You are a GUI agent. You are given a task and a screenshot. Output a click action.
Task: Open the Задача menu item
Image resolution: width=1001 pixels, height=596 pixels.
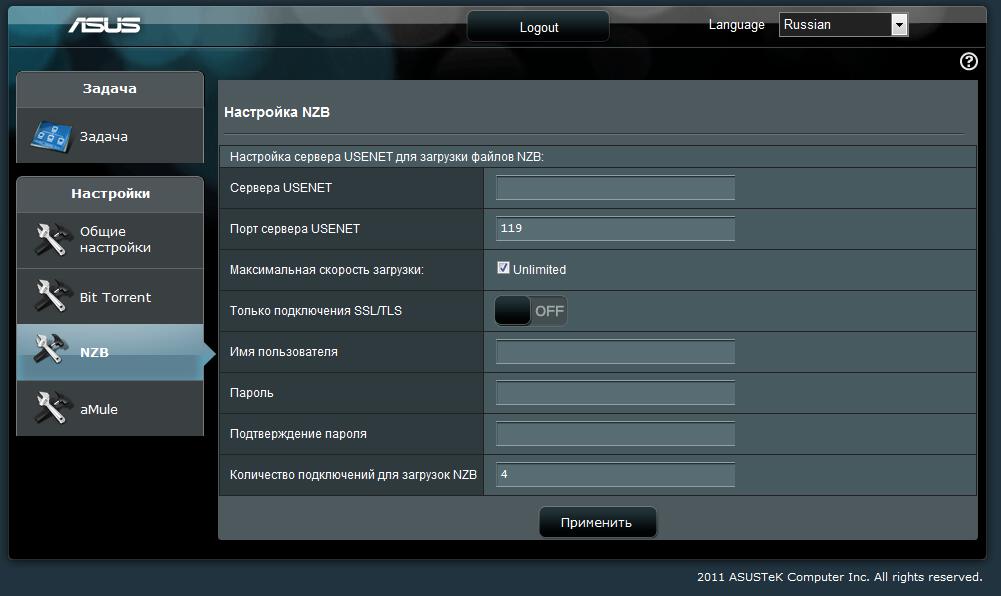[110, 135]
